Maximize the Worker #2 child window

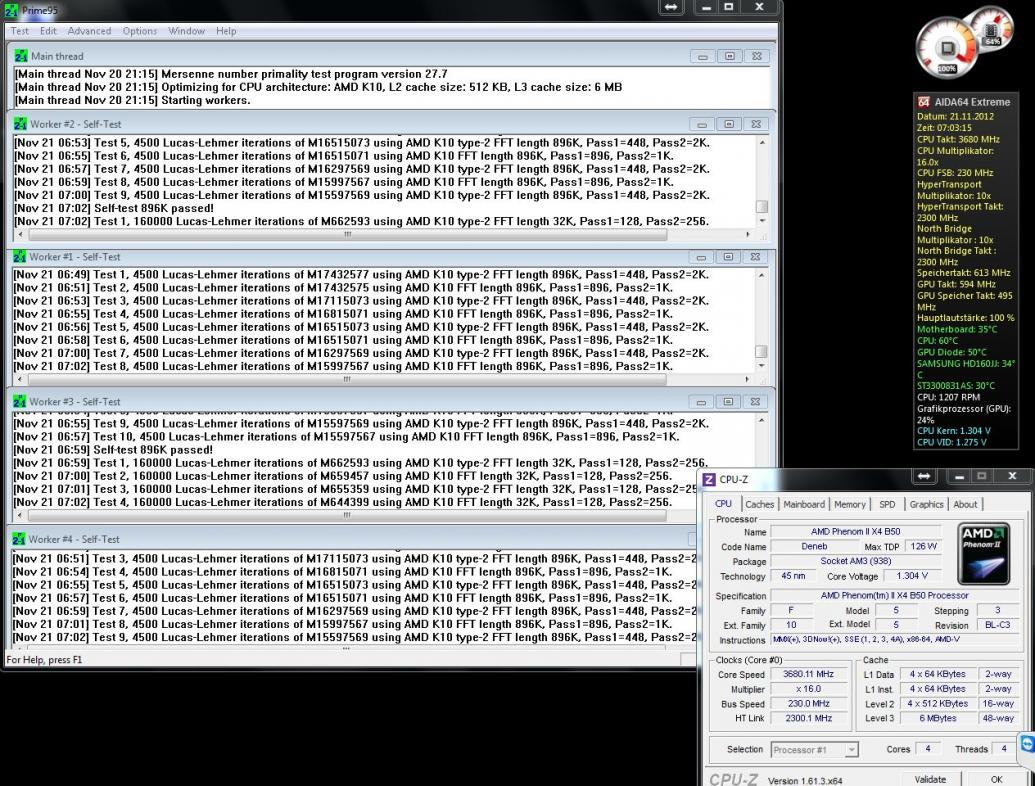729,124
